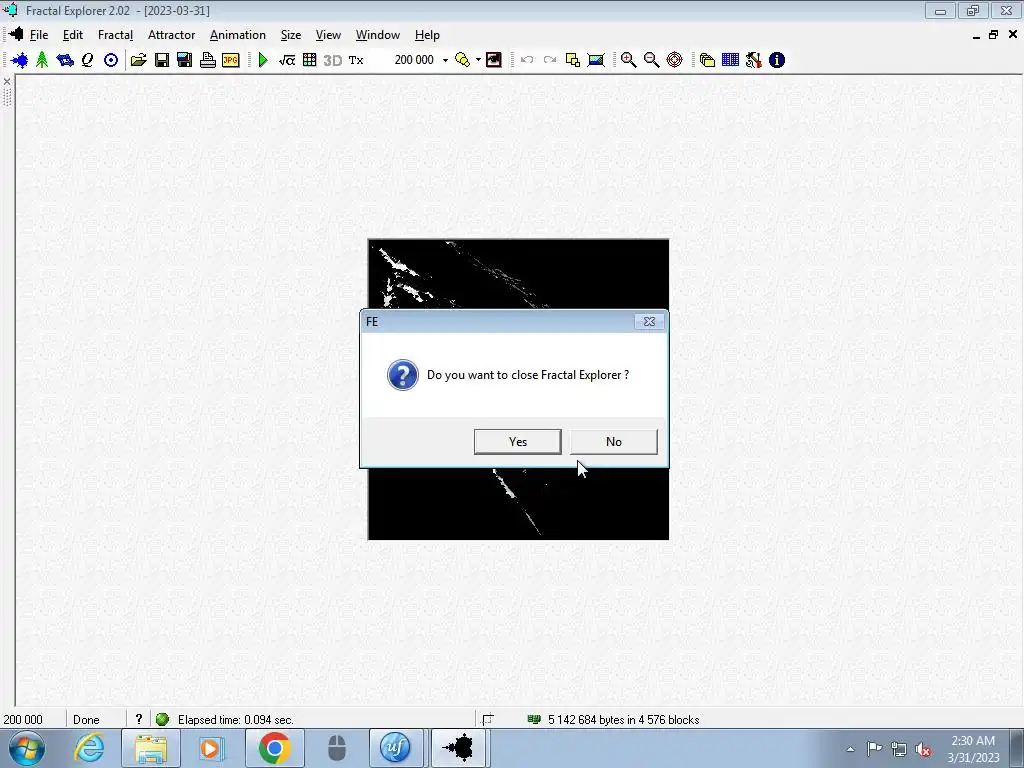
Task: Click the 'Done' status bar text
Action: 86,720
